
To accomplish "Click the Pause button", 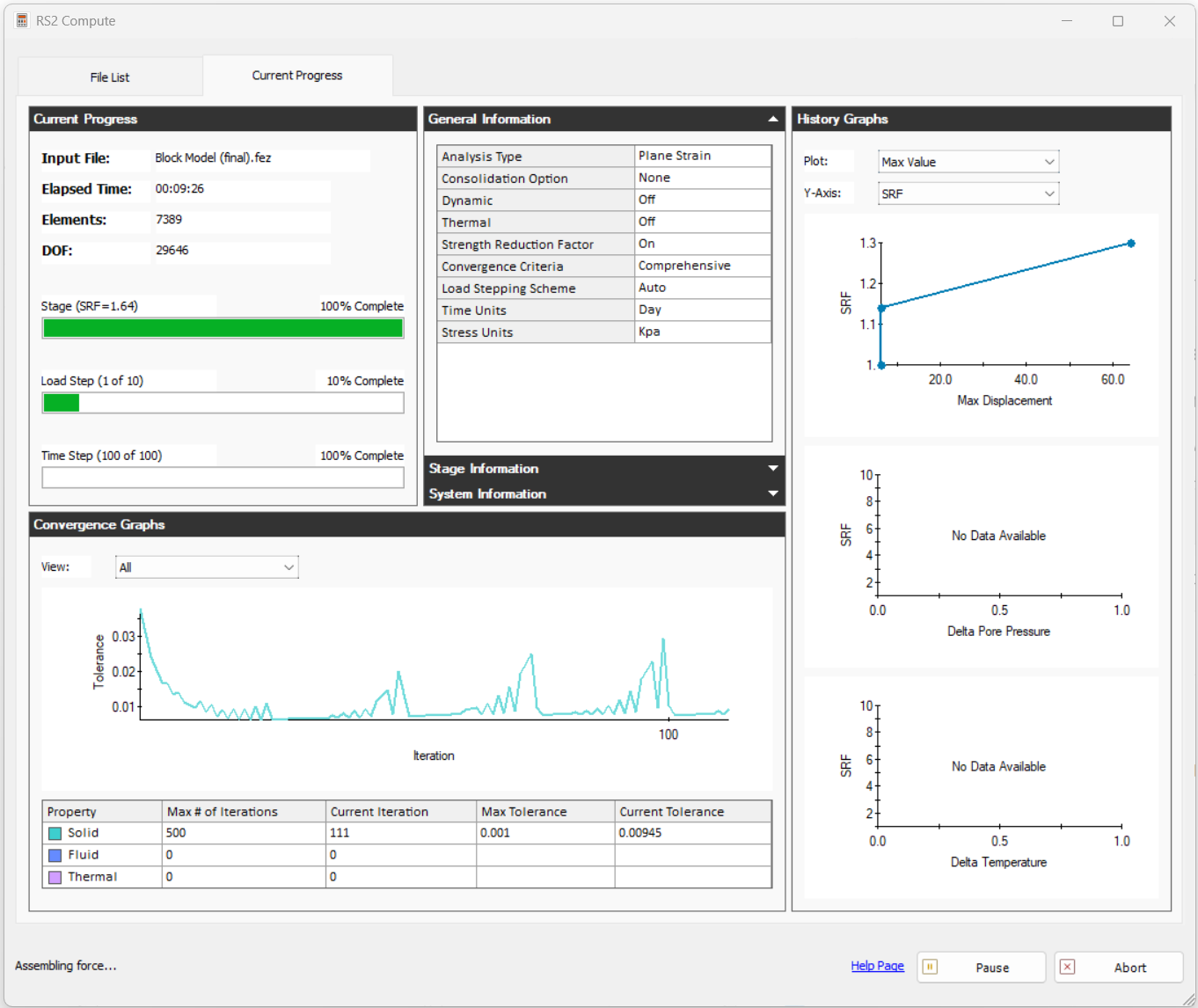I will point(982,967).
